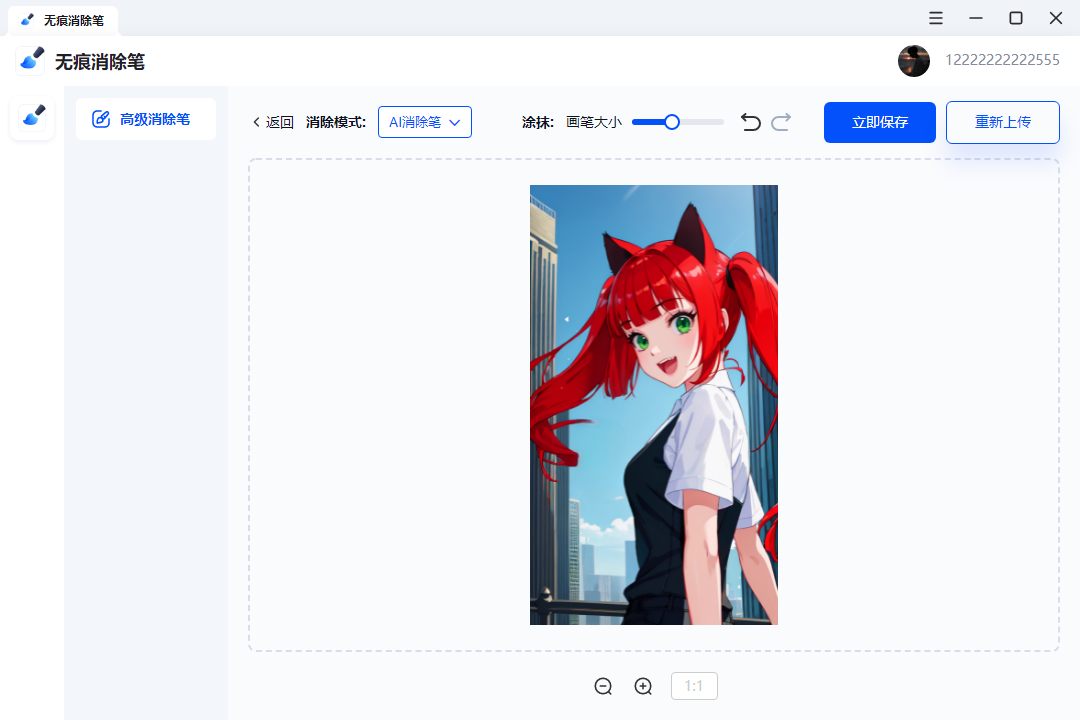
Task: Select the 高级消除笔 tab
Action: [146, 119]
